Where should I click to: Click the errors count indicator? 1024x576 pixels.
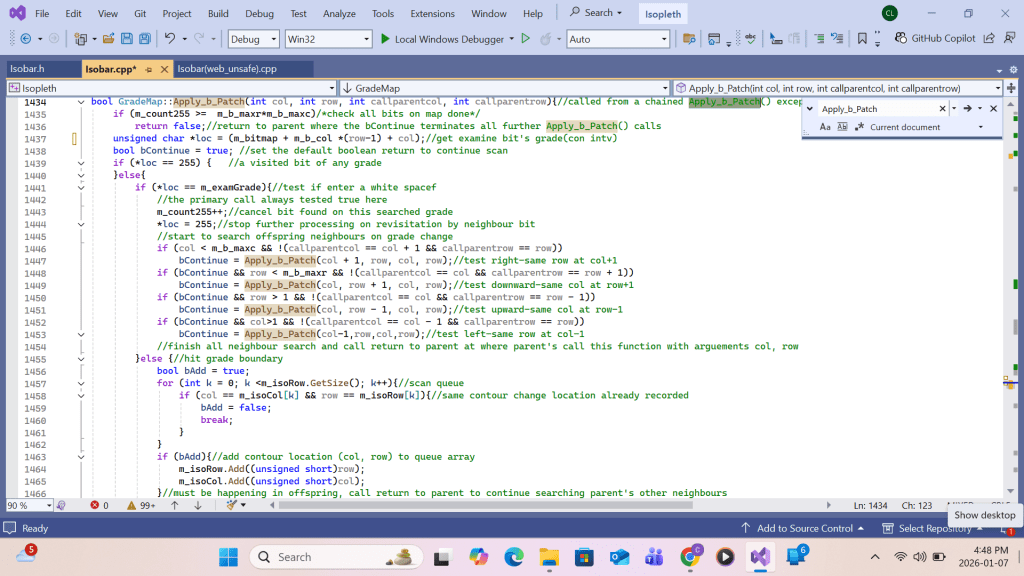coord(100,506)
